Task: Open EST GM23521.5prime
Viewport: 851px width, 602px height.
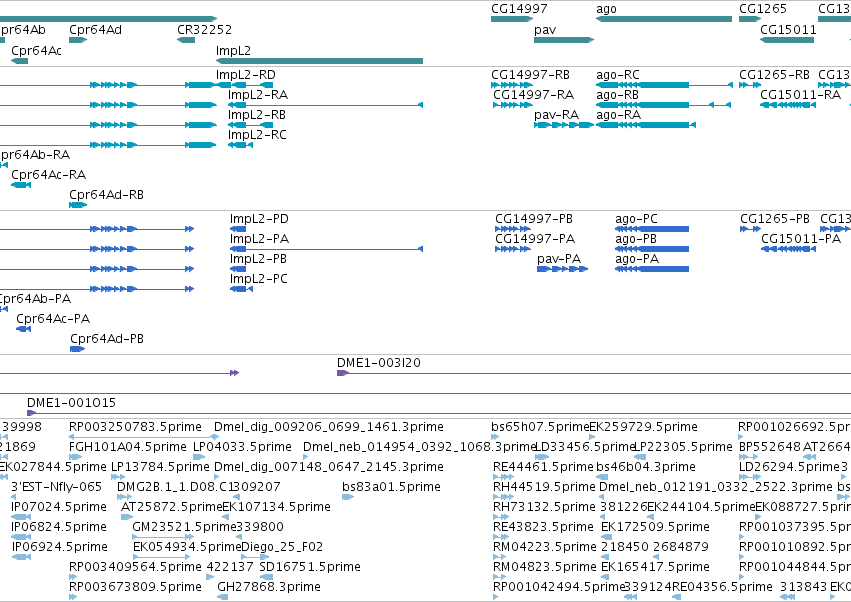Action: (184, 528)
